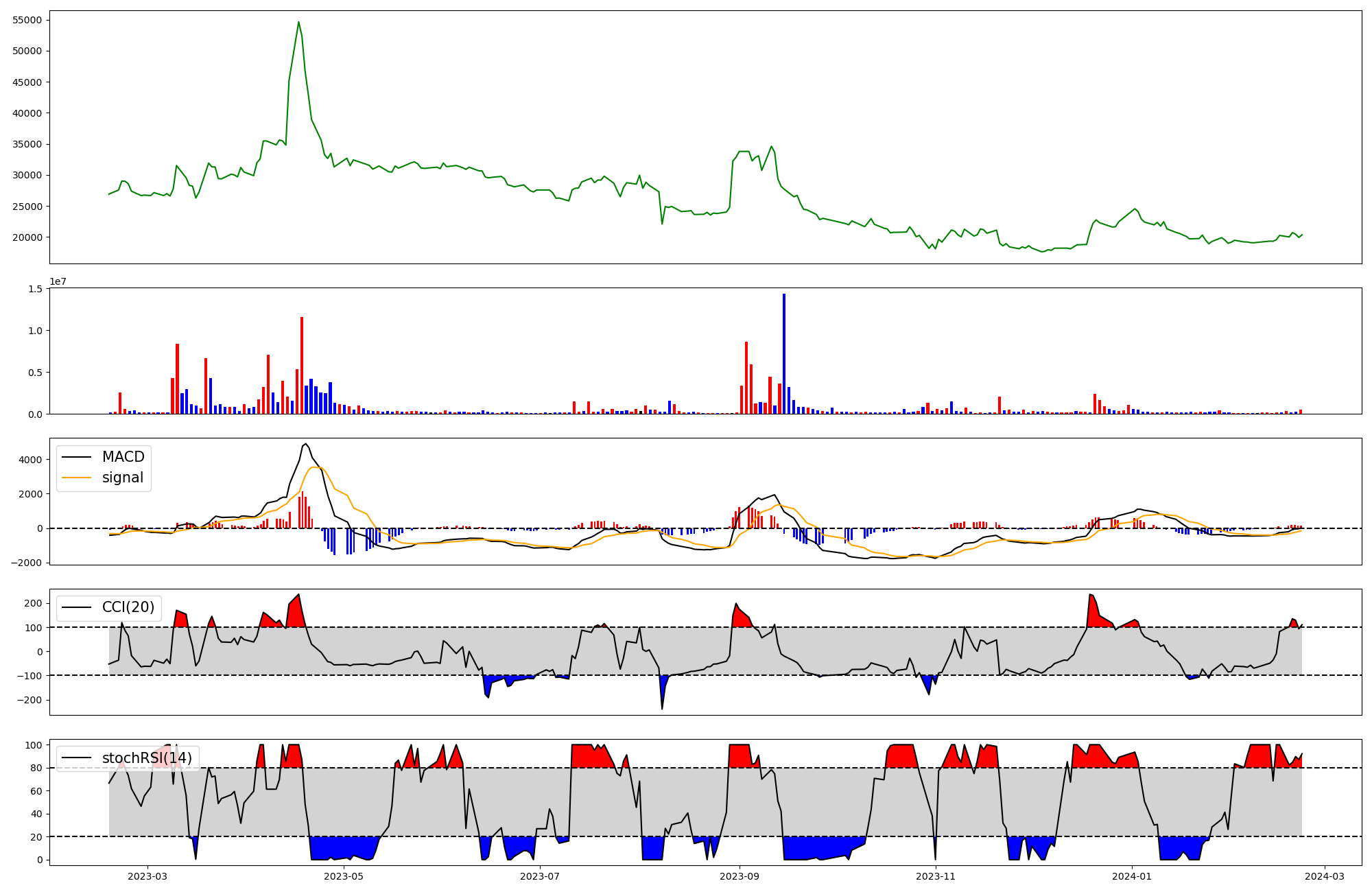Click the 55000 price axis label
The width and height of the screenshot is (1372, 892).
click(27, 20)
